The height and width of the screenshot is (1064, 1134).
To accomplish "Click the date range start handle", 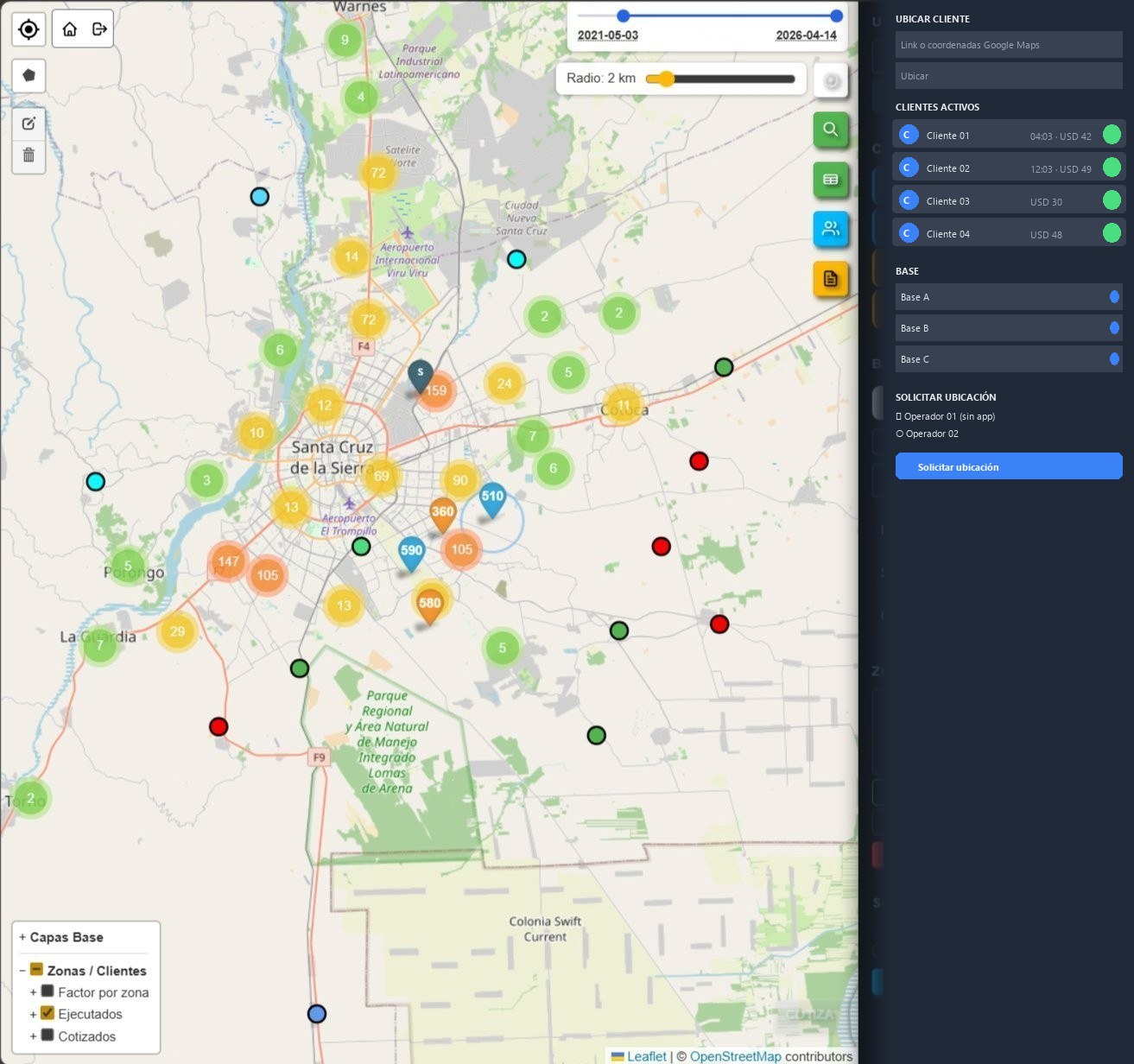I will coord(623,16).
